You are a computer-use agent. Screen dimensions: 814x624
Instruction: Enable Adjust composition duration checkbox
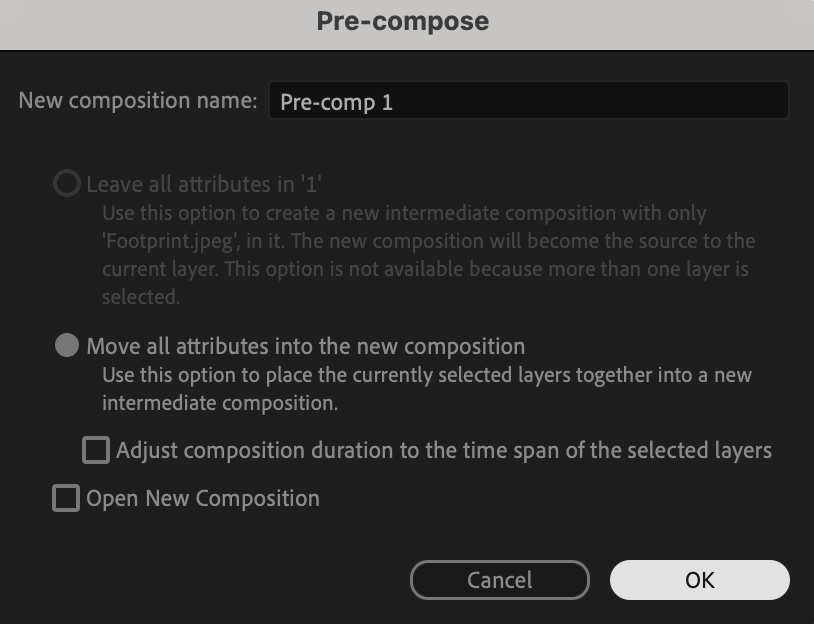[x=96, y=450]
